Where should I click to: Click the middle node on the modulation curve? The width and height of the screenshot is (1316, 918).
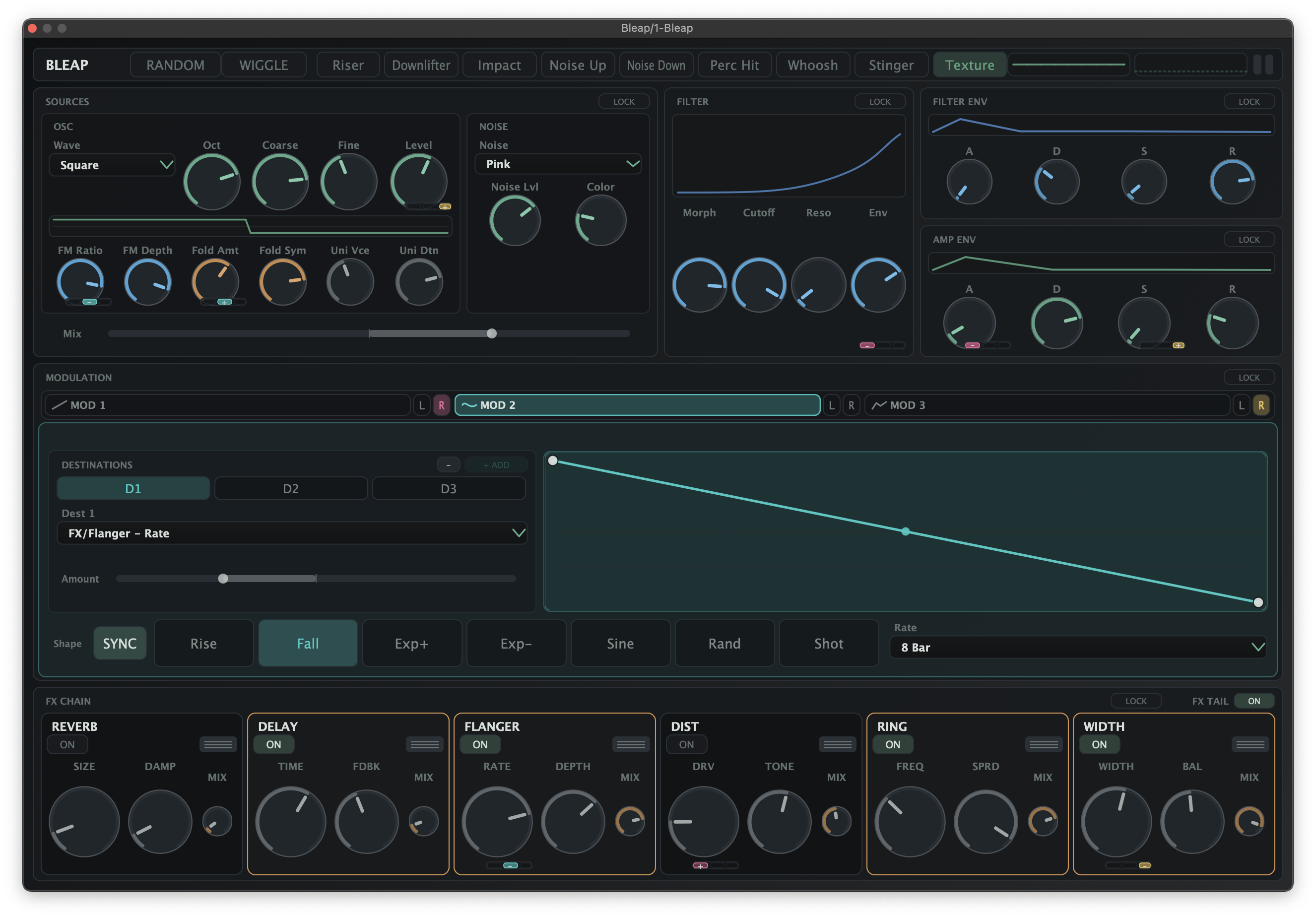click(x=906, y=532)
